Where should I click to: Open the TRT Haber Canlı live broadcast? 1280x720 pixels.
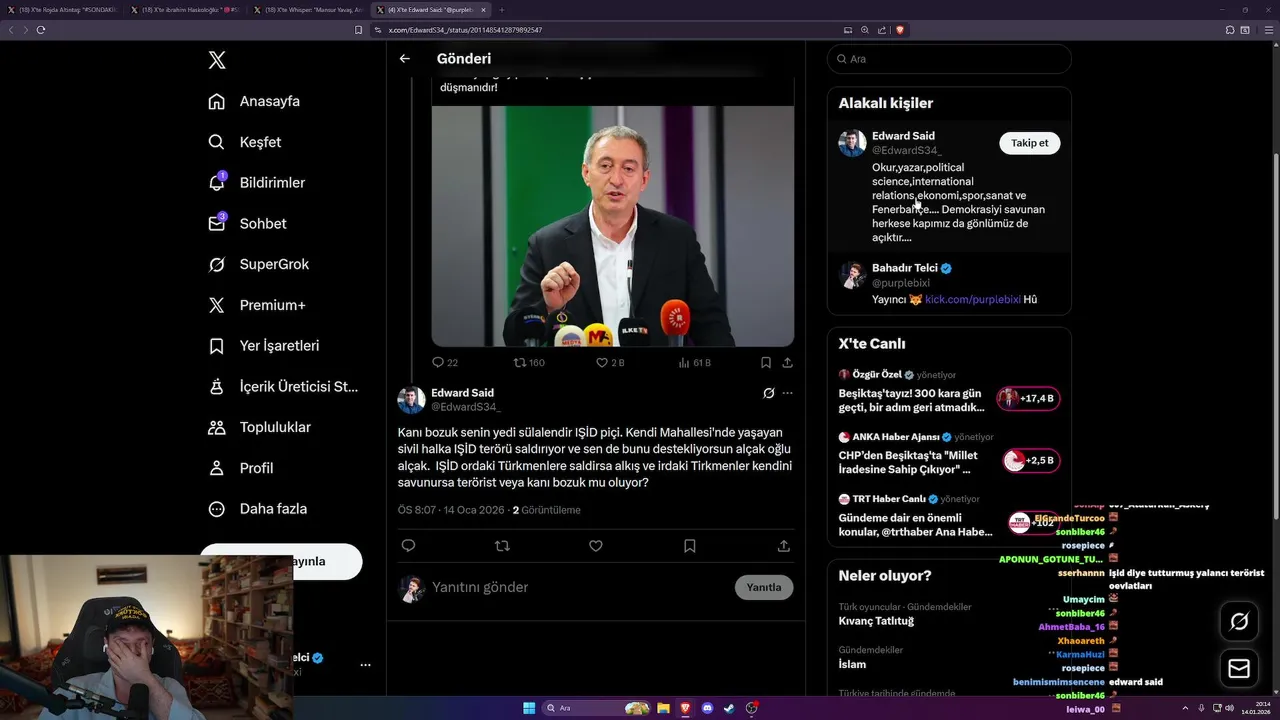point(949,516)
